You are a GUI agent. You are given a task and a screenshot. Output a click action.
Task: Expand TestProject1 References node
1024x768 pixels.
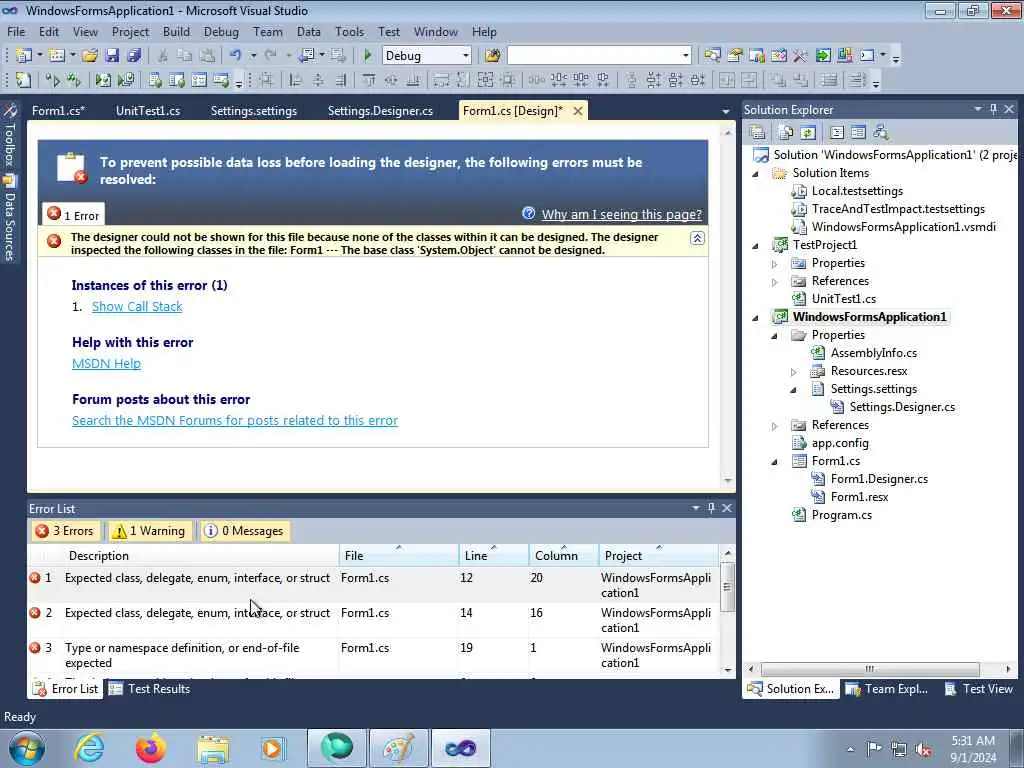tap(775, 281)
